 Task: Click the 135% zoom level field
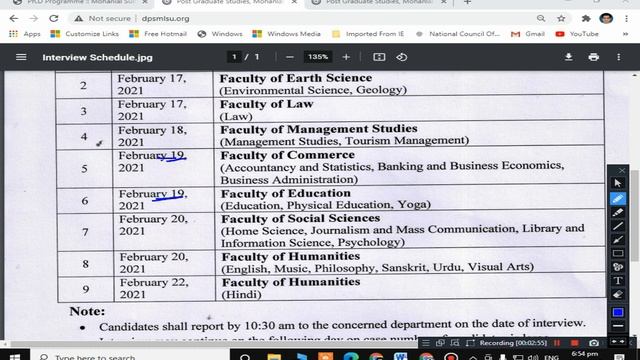[x=318, y=57]
